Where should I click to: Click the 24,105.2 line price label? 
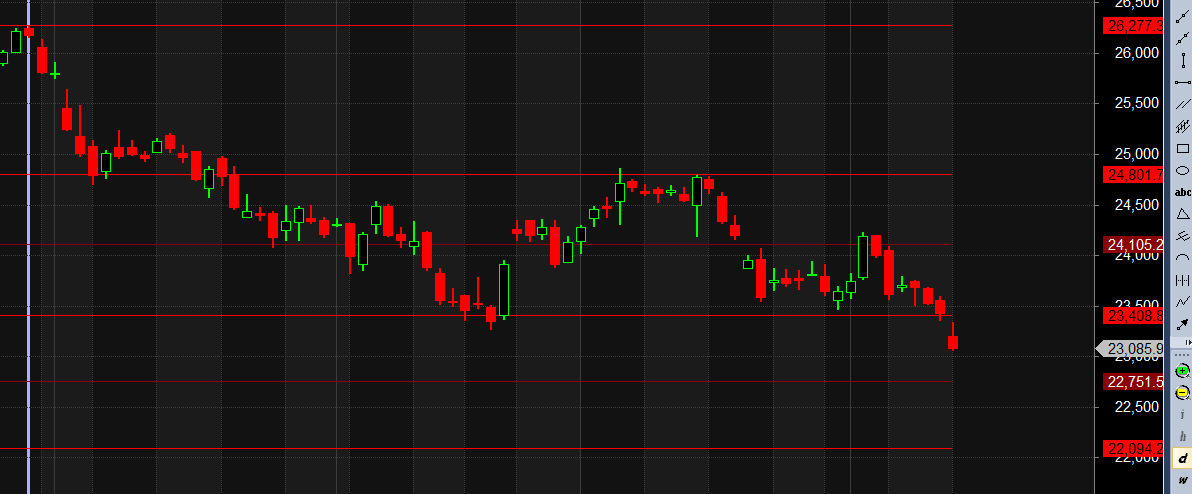[x=1133, y=245]
